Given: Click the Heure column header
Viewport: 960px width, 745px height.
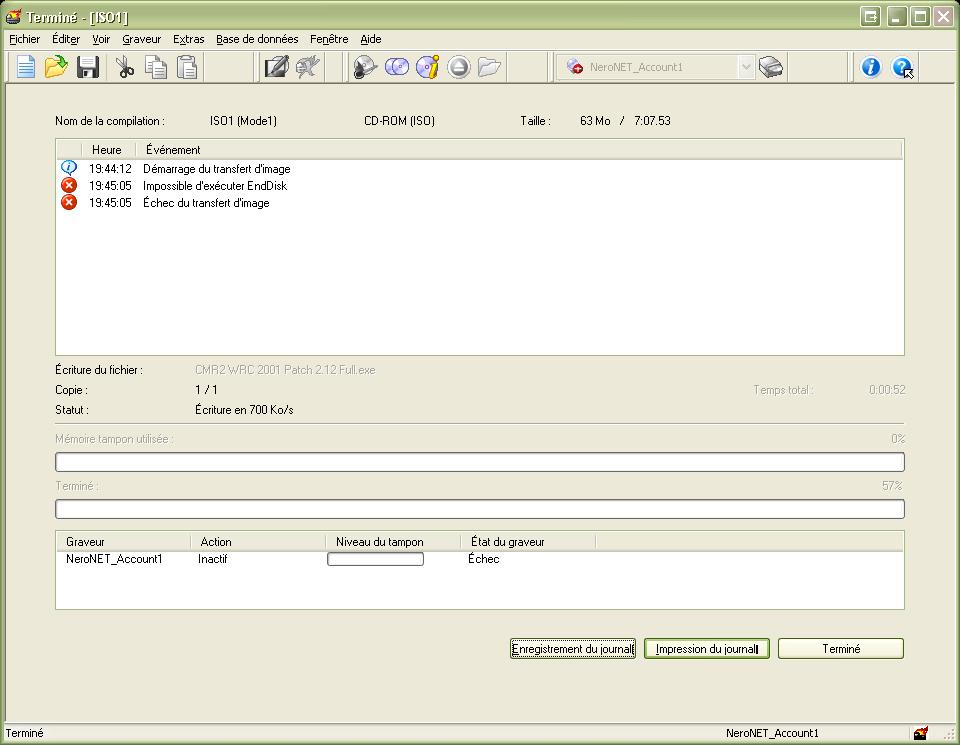Looking at the screenshot, I should 108,150.
